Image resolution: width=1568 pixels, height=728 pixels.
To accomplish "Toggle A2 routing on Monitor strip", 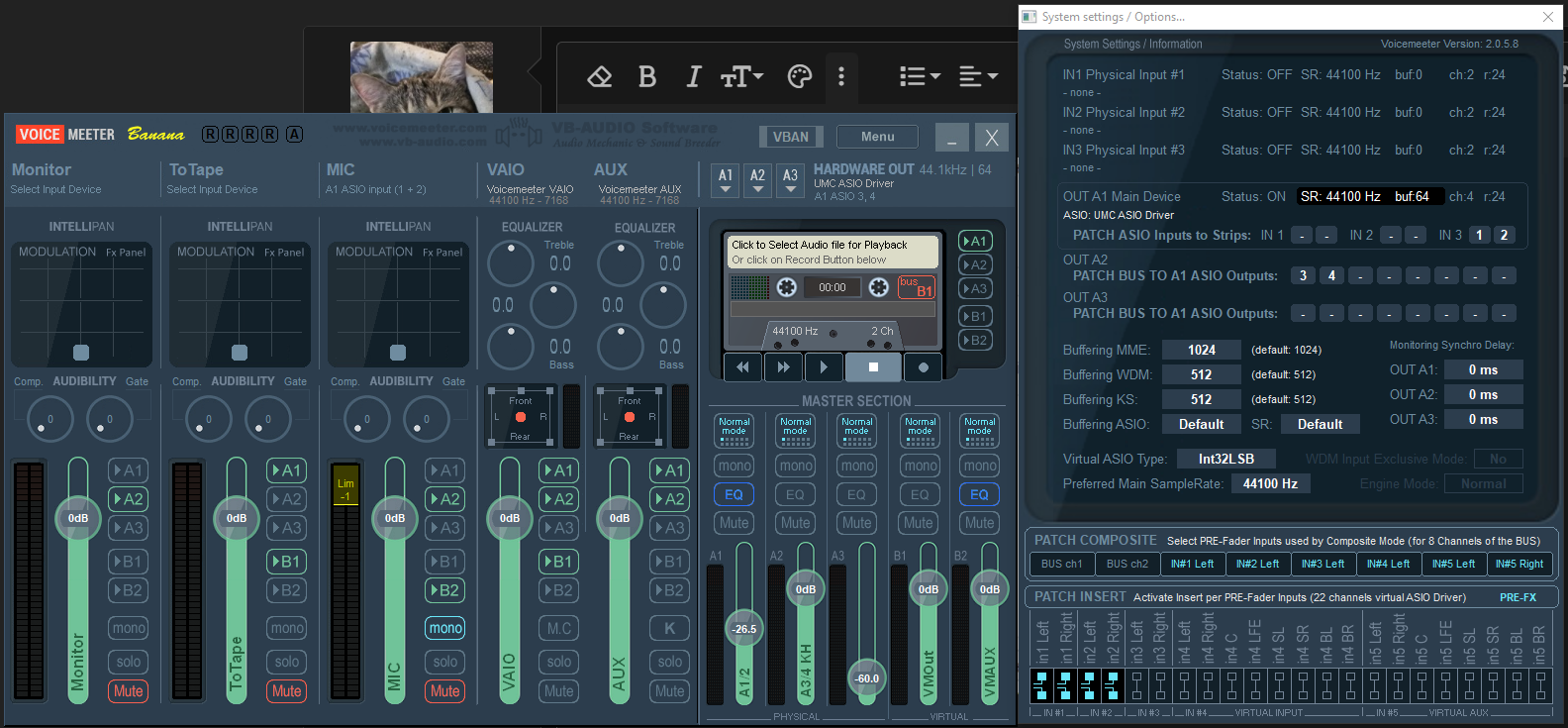I will 129,499.
